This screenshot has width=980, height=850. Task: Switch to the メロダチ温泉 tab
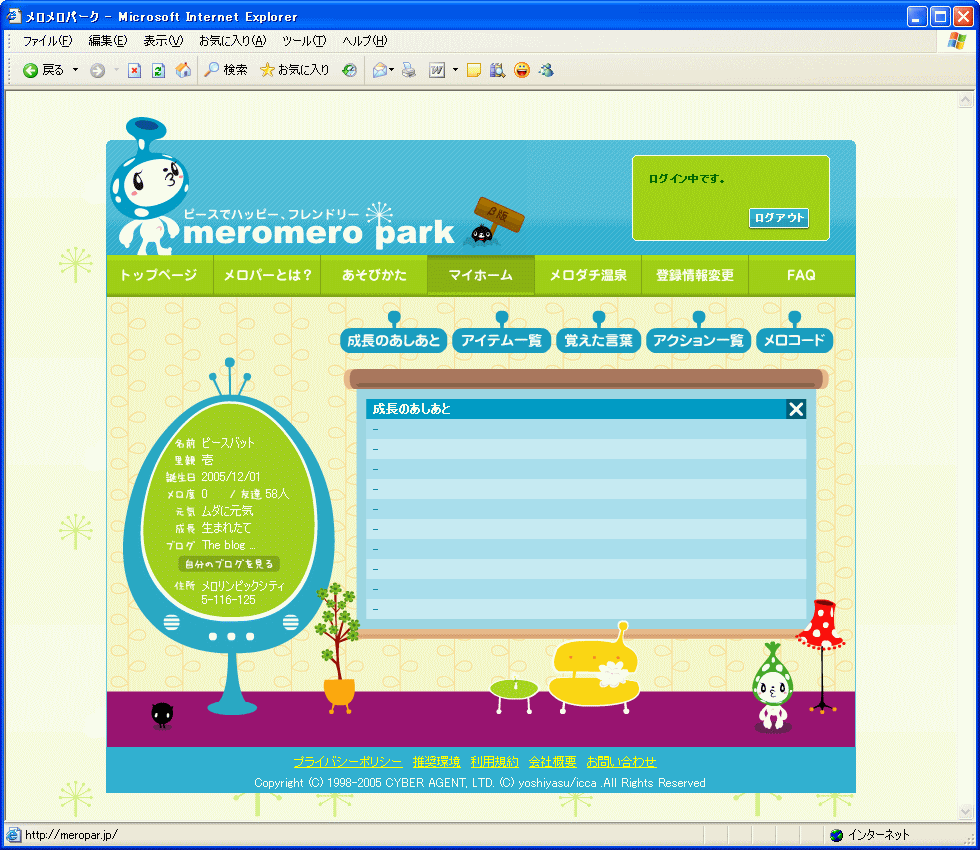click(588, 275)
